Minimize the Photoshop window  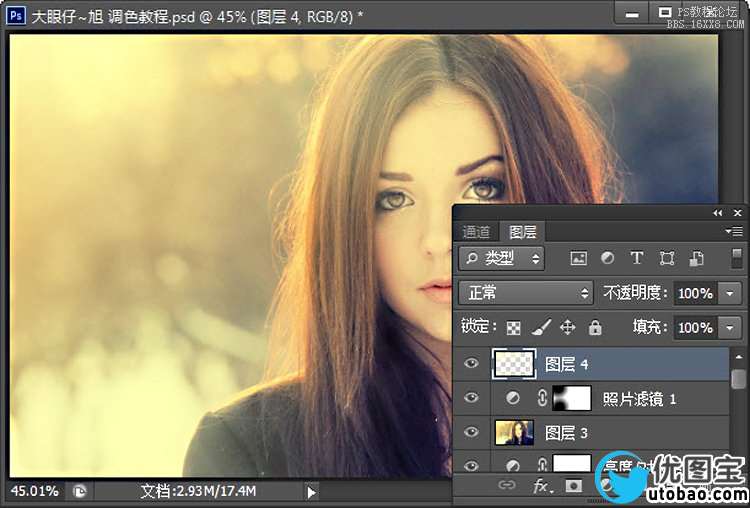[632, 14]
